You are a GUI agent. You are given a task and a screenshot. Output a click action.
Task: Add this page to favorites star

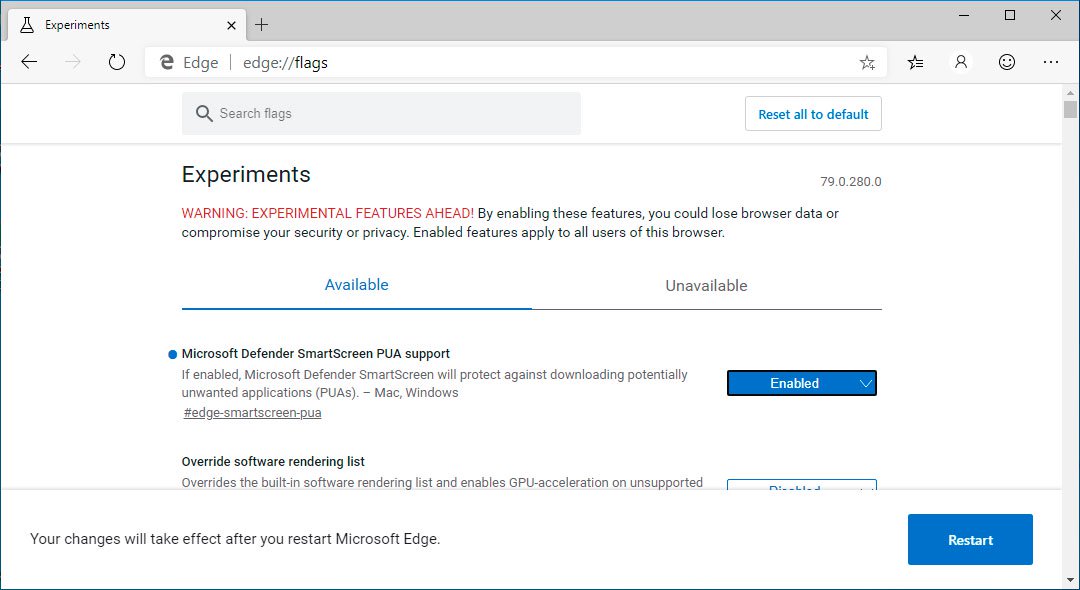click(867, 63)
